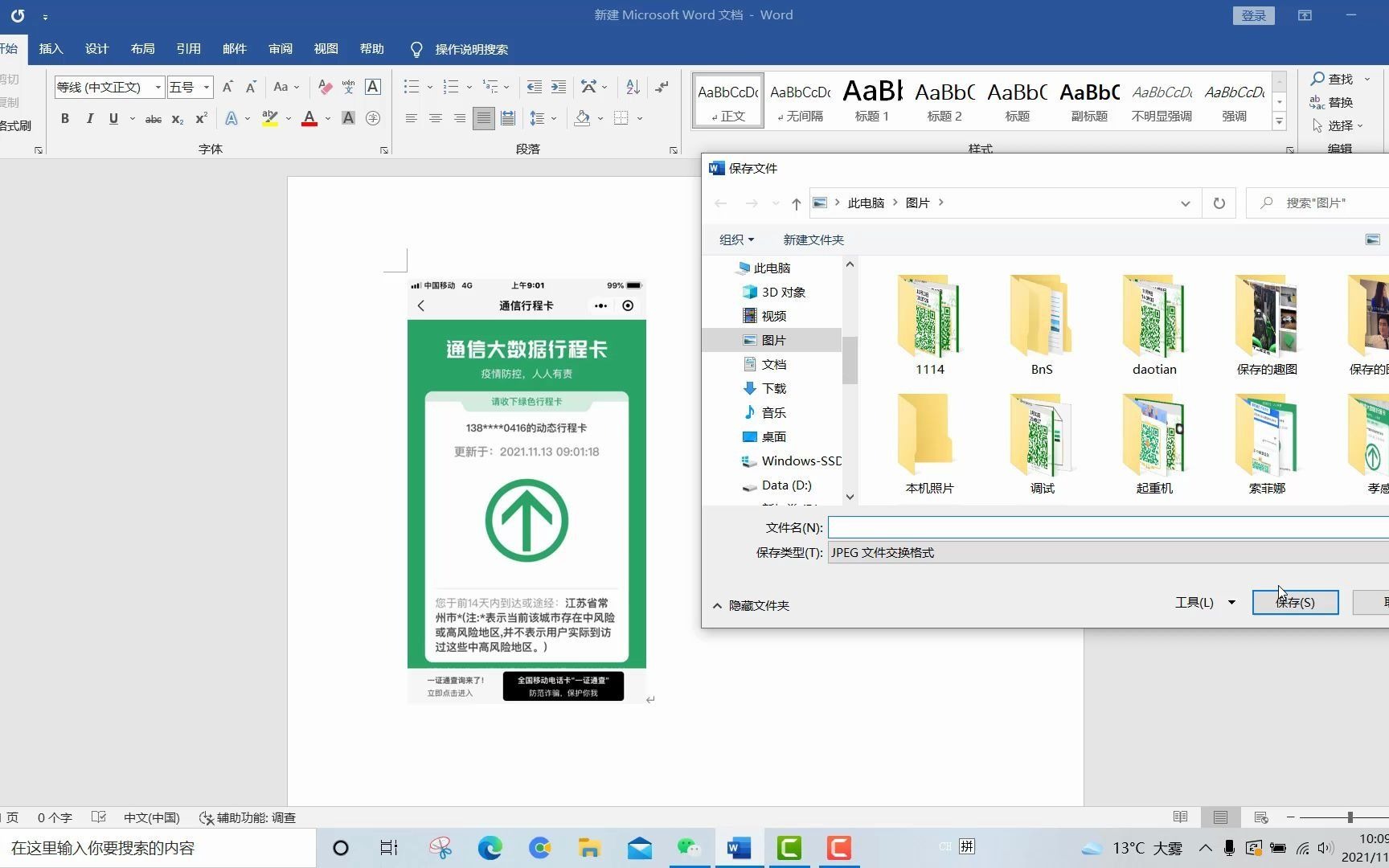Click the sort icon
1389x868 pixels.
click(633, 87)
